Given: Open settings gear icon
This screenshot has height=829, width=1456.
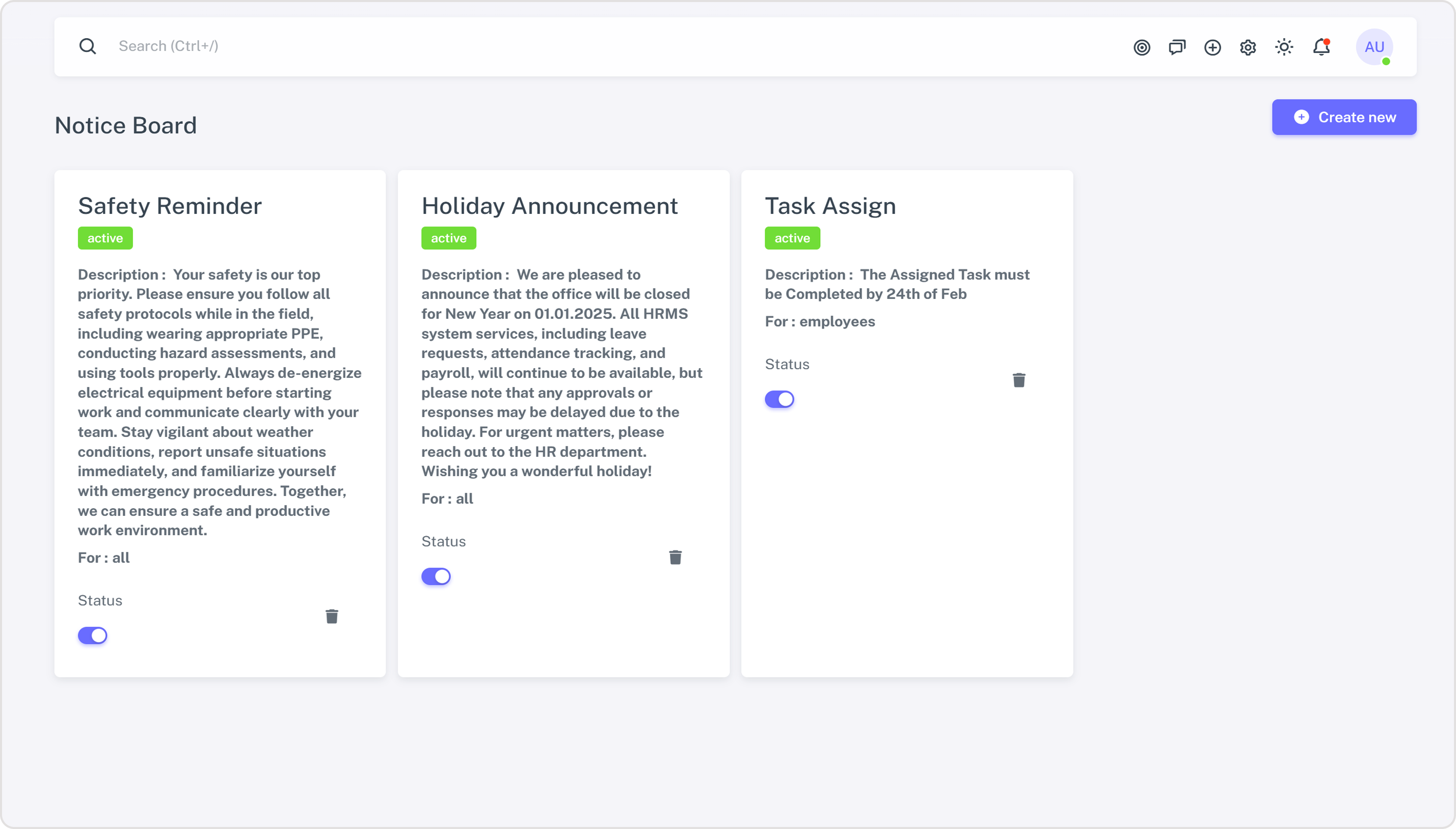Looking at the screenshot, I should pos(1248,47).
